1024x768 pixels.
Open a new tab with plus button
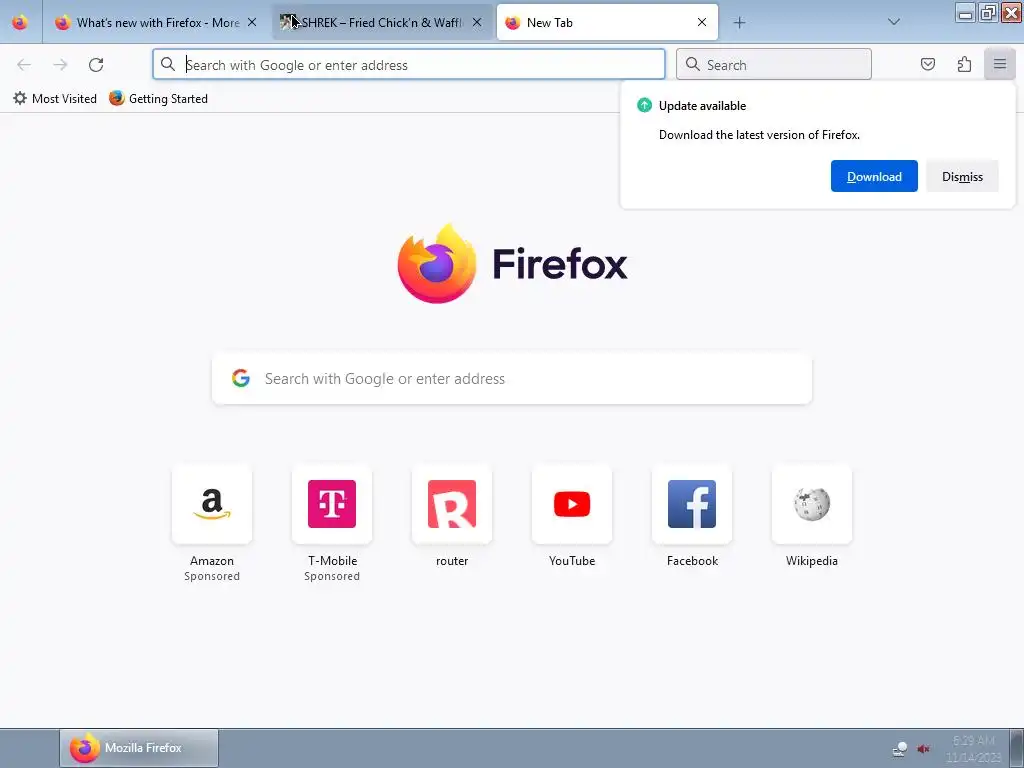(739, 23)
